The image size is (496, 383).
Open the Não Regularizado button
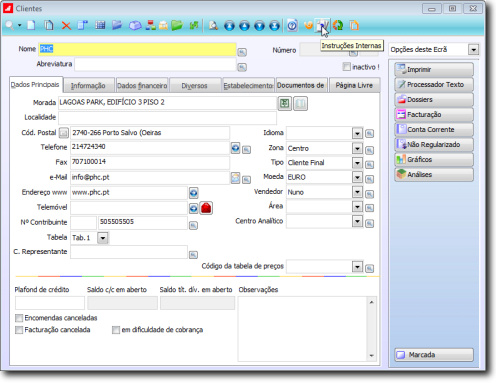pyautogui.click(x=434, y=144)
